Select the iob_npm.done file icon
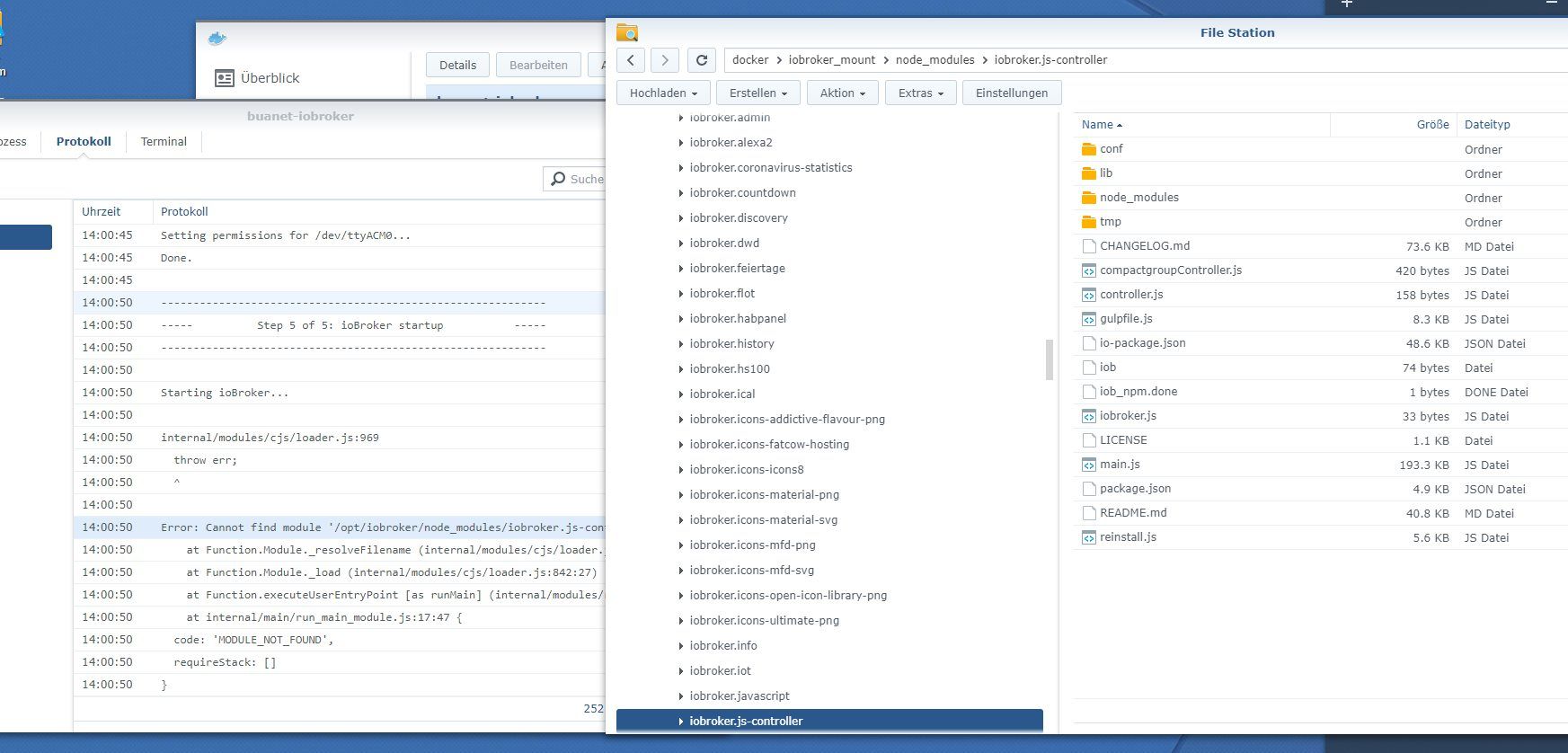The image size is (1568, 753). pos(1089,392)
